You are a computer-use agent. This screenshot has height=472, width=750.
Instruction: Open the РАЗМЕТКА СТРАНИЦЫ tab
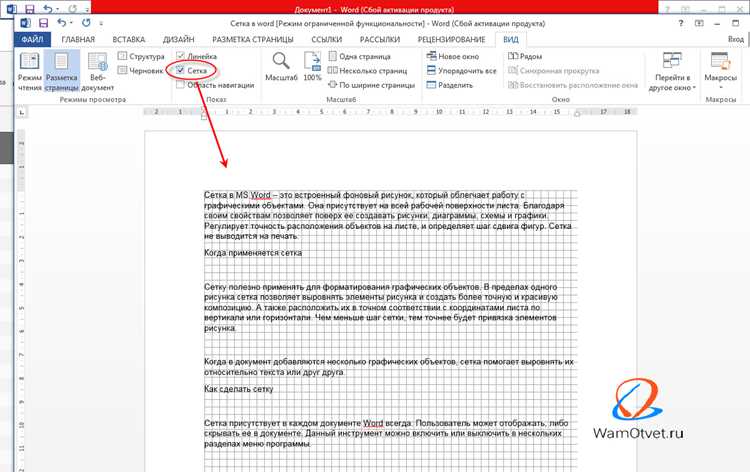click(253, 39)
